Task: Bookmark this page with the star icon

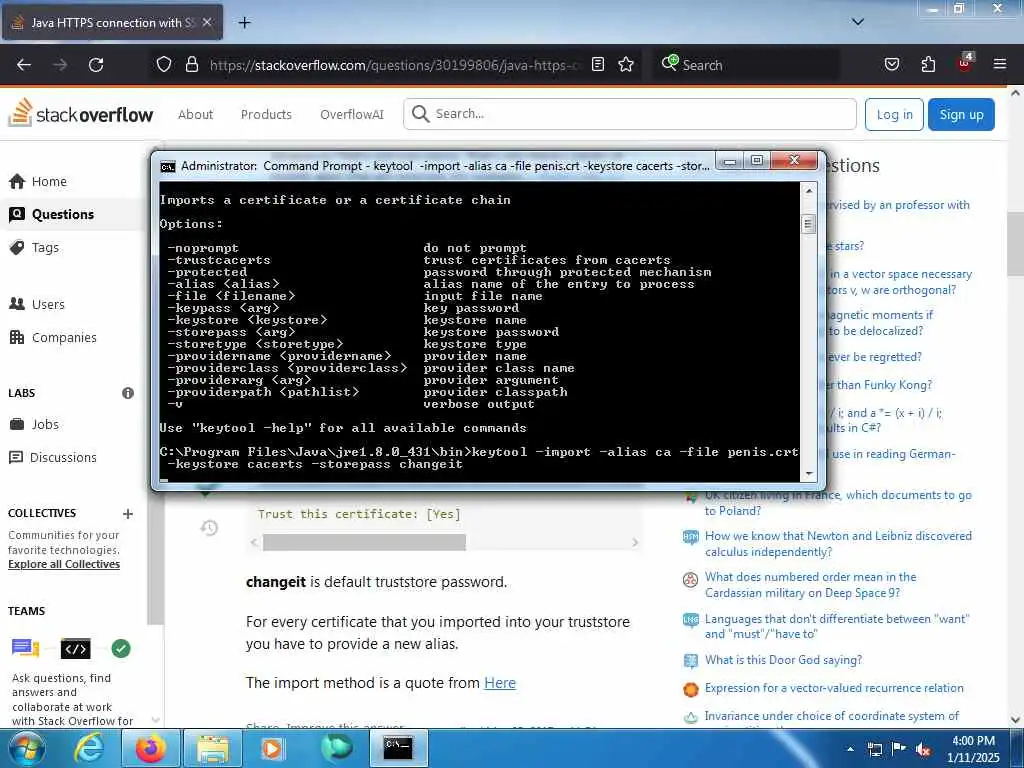Action: pos(626,64)
